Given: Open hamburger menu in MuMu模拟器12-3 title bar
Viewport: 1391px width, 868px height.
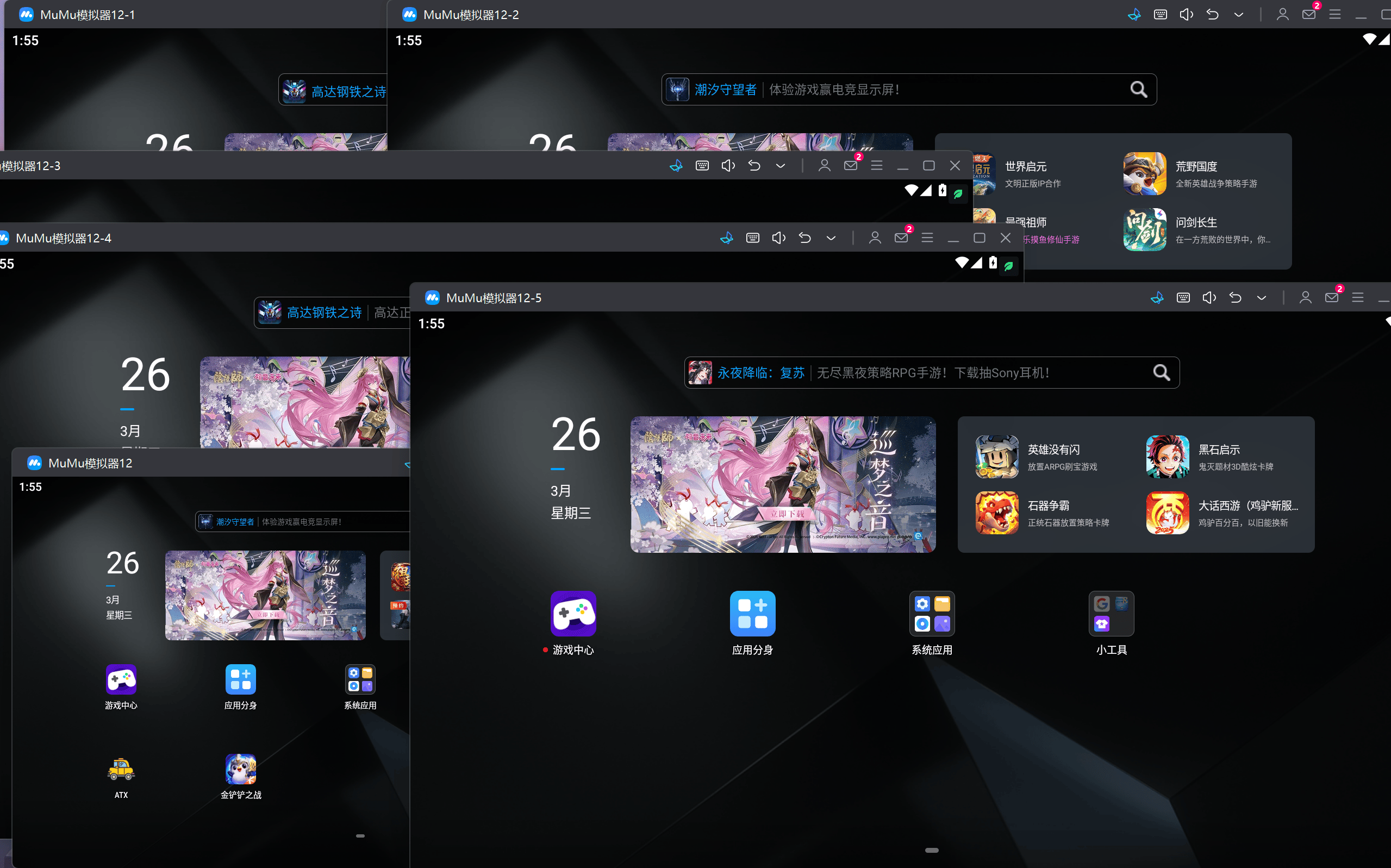Looking at the screenshot, I should (876, 165).
